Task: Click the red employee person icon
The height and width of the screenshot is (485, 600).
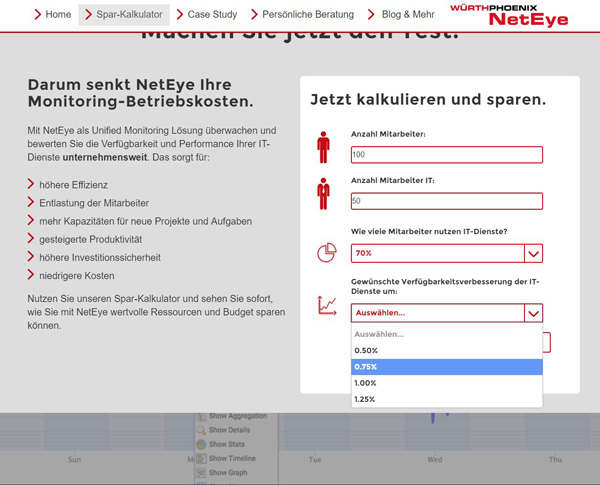Action: 323,147
